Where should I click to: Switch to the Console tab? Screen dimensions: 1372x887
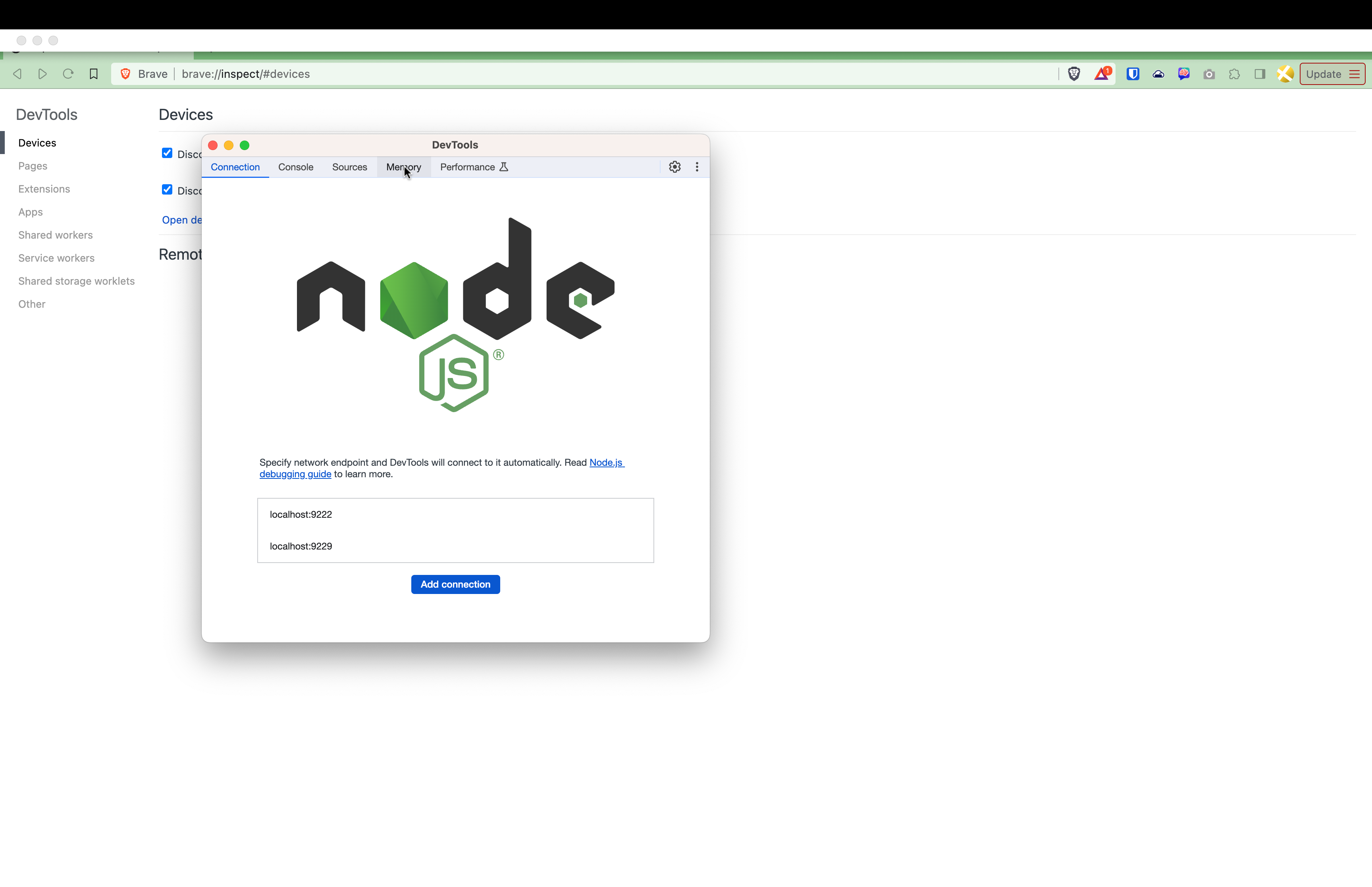click(295, 167)
